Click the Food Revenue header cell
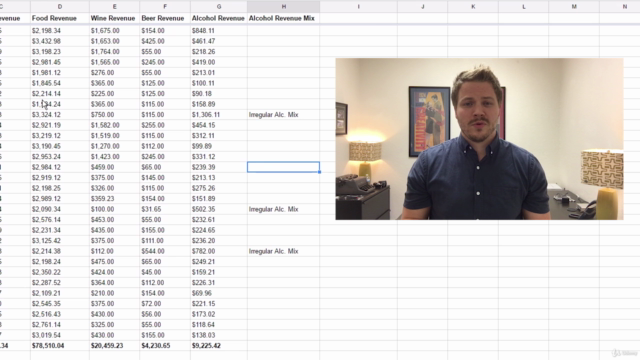Viewport: 640px width, 360px height. pyautogui.click(x=60, y=18)
